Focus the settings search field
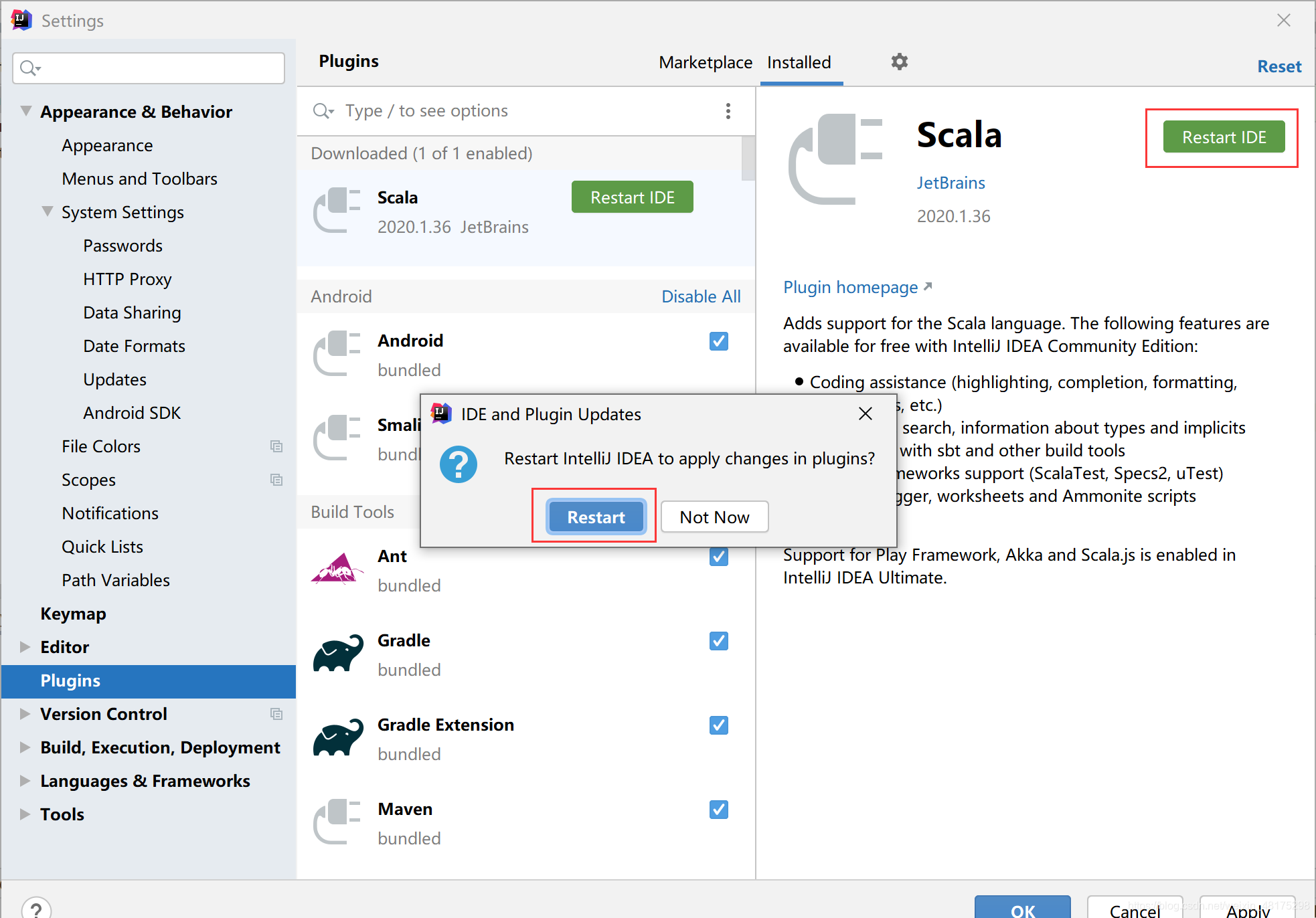 click(149, 68)
